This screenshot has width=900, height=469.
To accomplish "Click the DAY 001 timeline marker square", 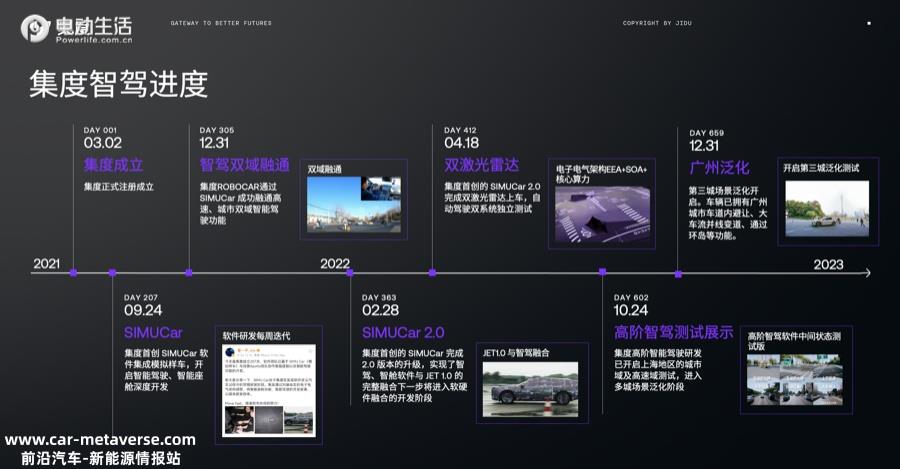I will coord(73,273).
